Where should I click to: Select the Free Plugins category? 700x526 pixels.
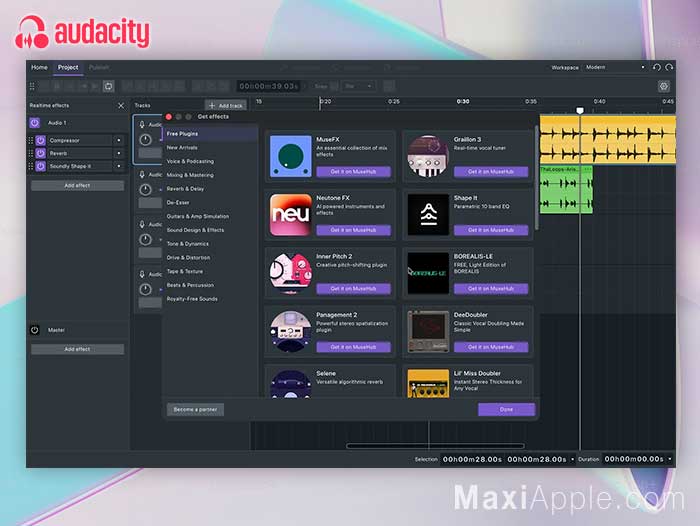point(210,134)
